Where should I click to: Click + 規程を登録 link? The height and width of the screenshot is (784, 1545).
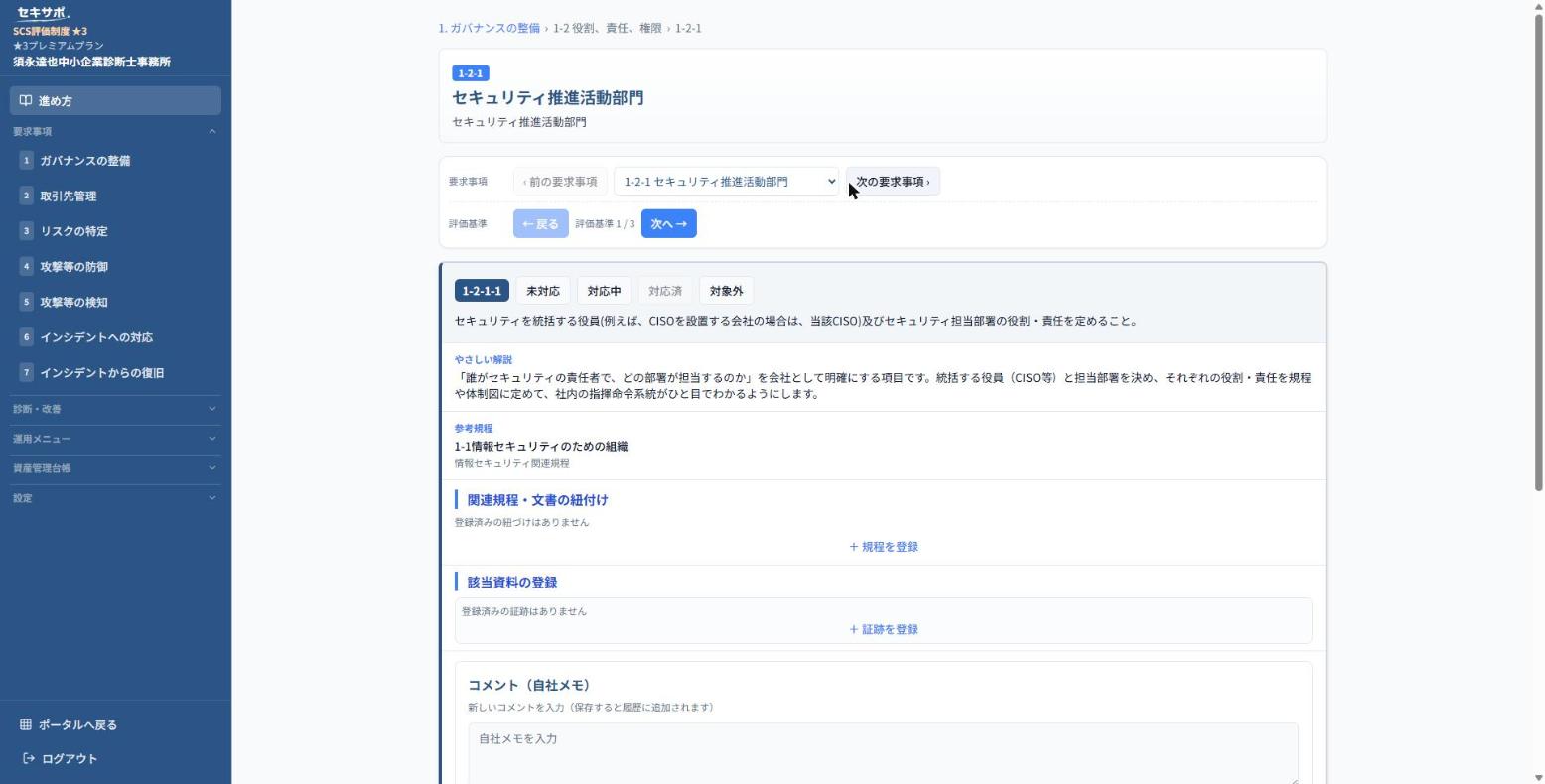coord(883,547)
